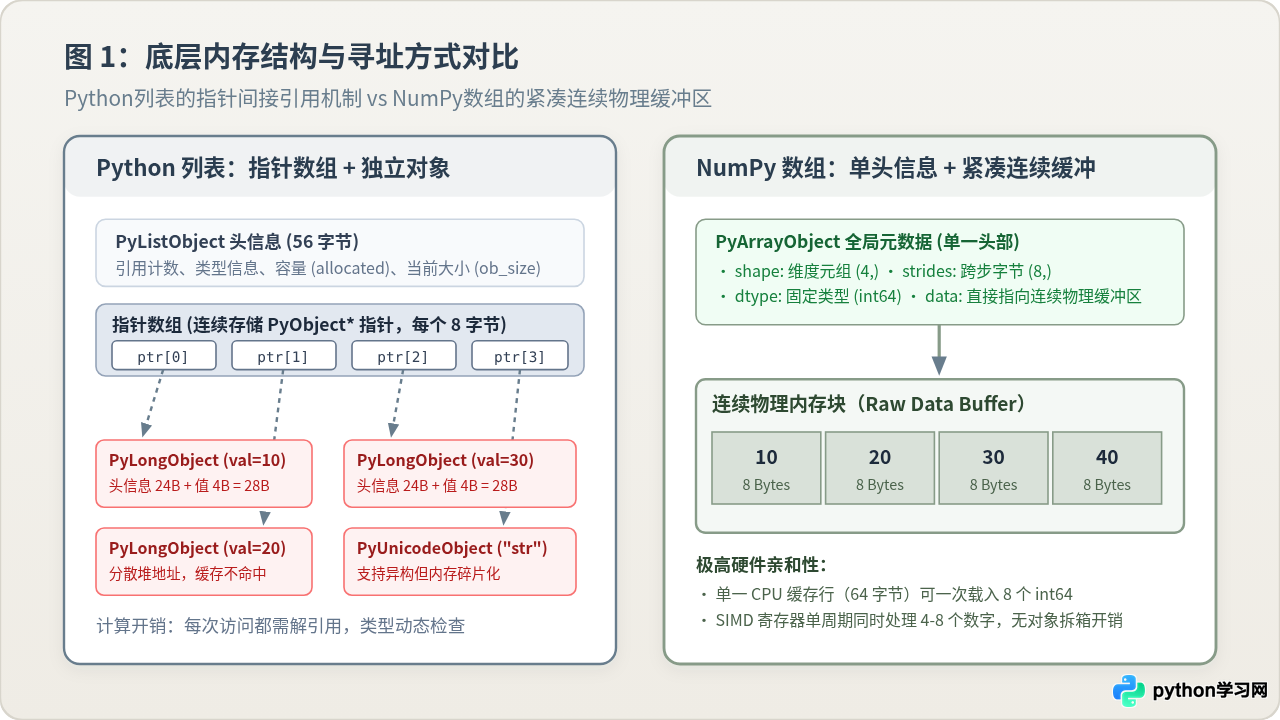Select the PyLongObject (val=30) box
Screen dimensions: 1280x720
(460, 473)
